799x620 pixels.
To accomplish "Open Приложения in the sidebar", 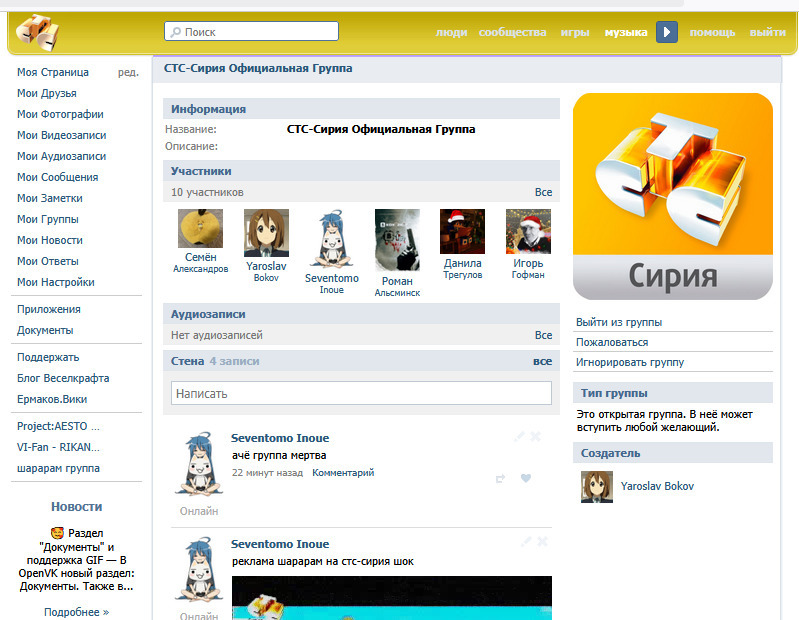I will coord(48,309).
